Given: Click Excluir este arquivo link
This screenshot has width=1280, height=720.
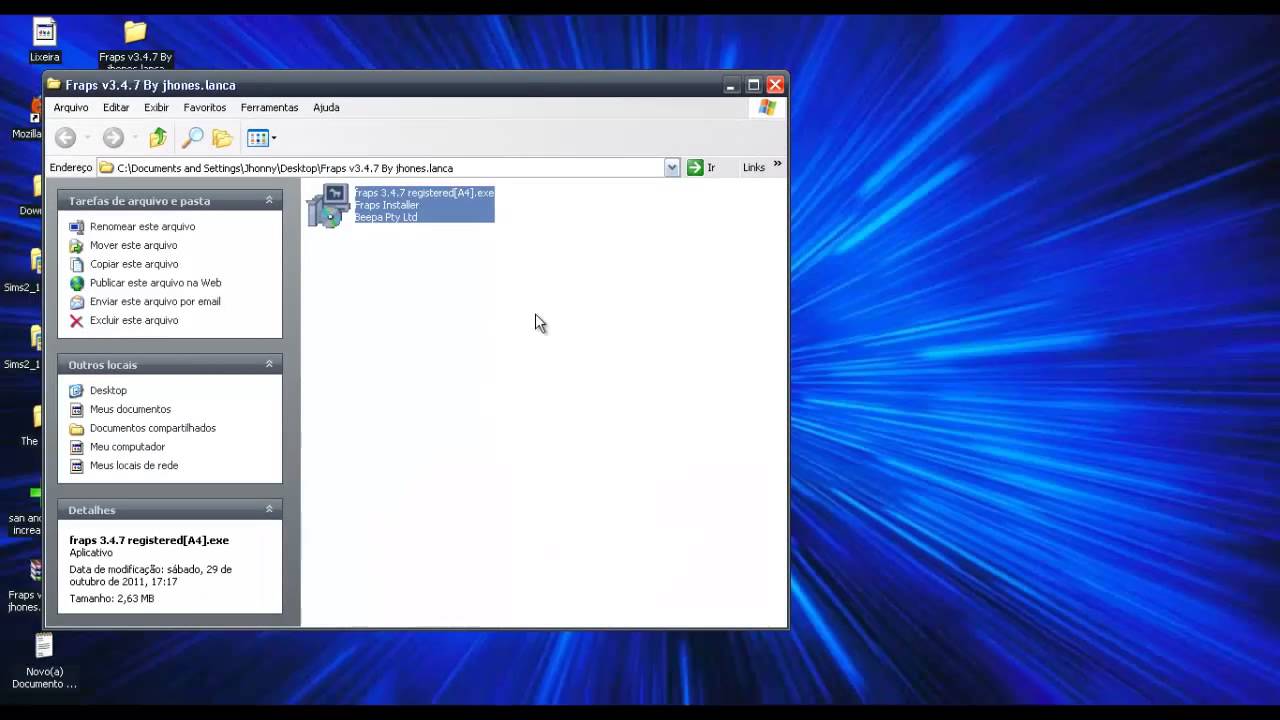Looking at the screenshot, I should click(134, 320).
